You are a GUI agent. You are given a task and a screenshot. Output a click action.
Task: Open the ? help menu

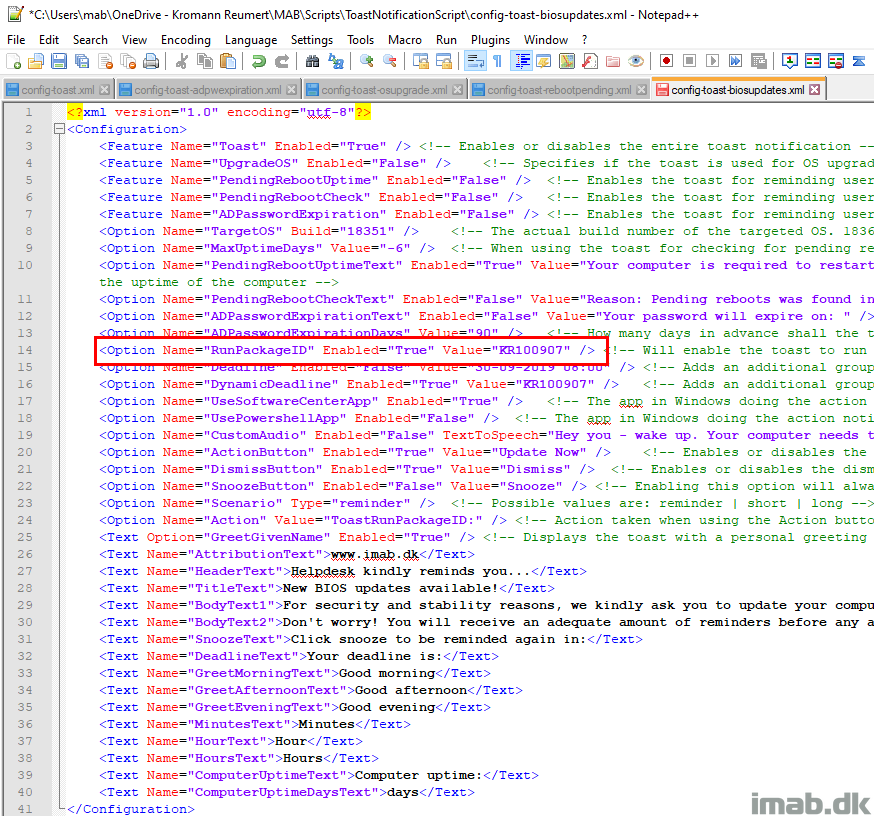click(x=584, y=40)
